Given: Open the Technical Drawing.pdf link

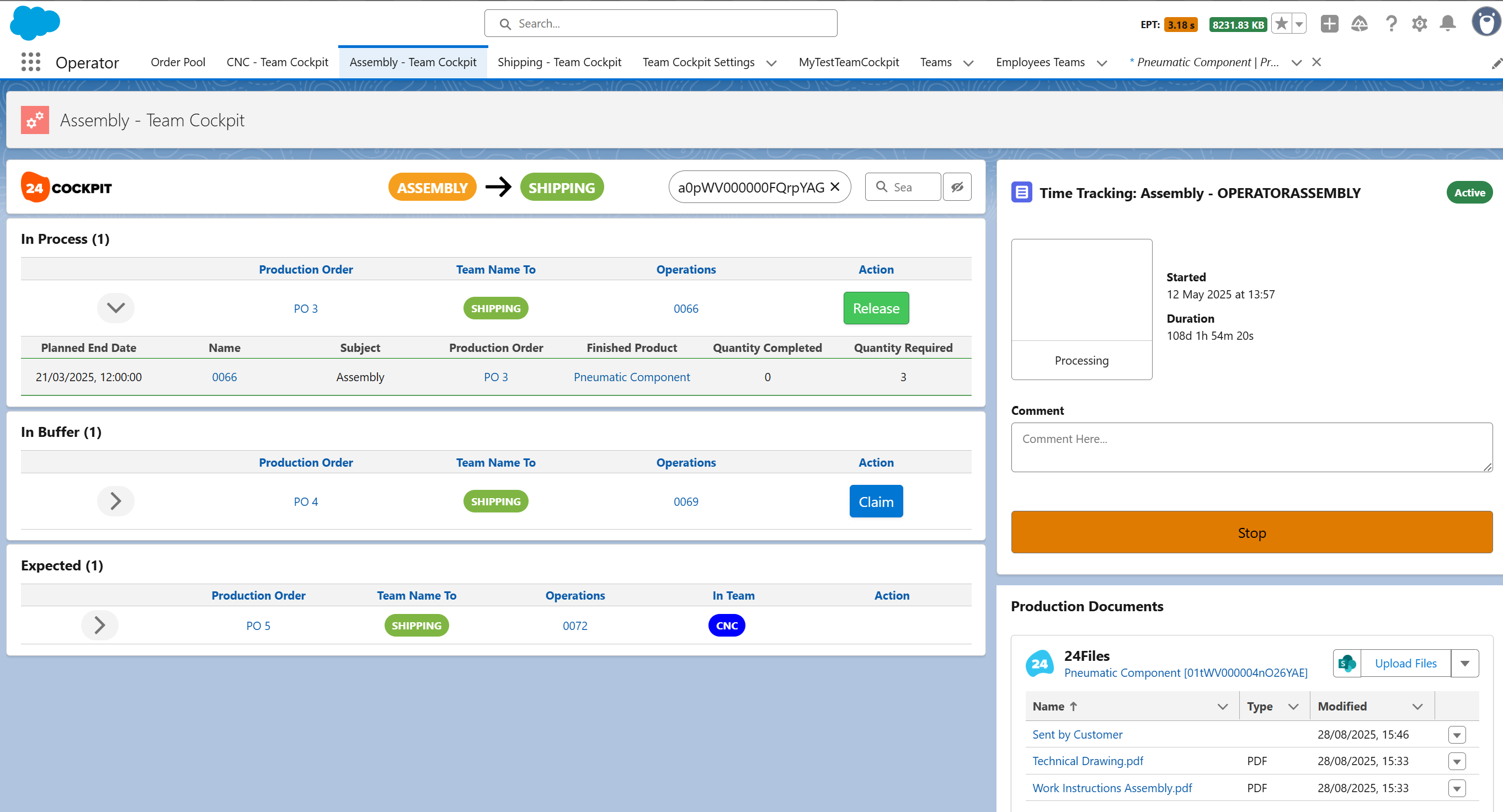Looking at the screenshot, I should [x=1088, y=761].
